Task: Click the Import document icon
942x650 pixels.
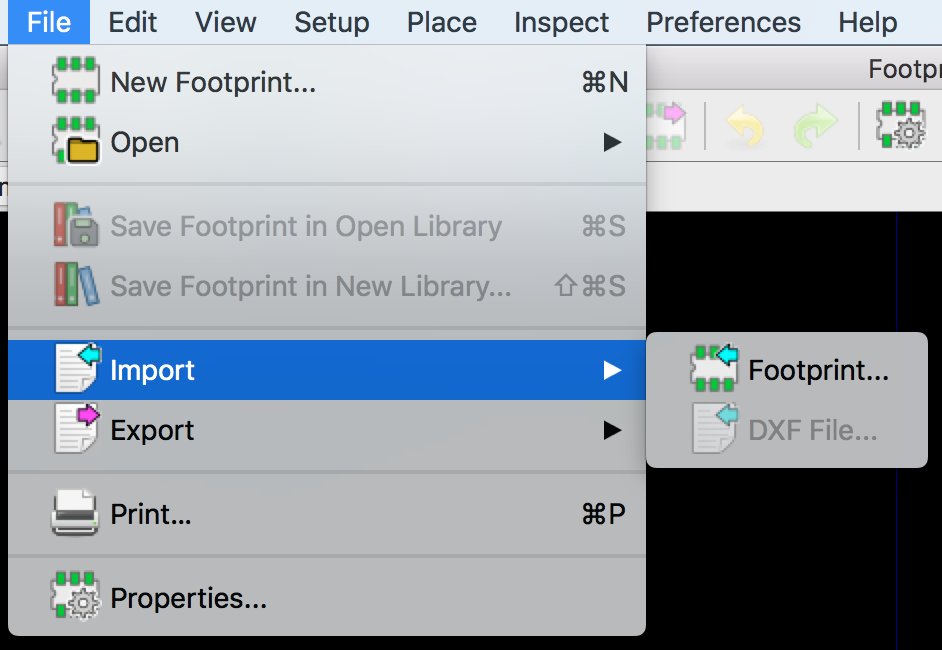Action: coord(77,370)
